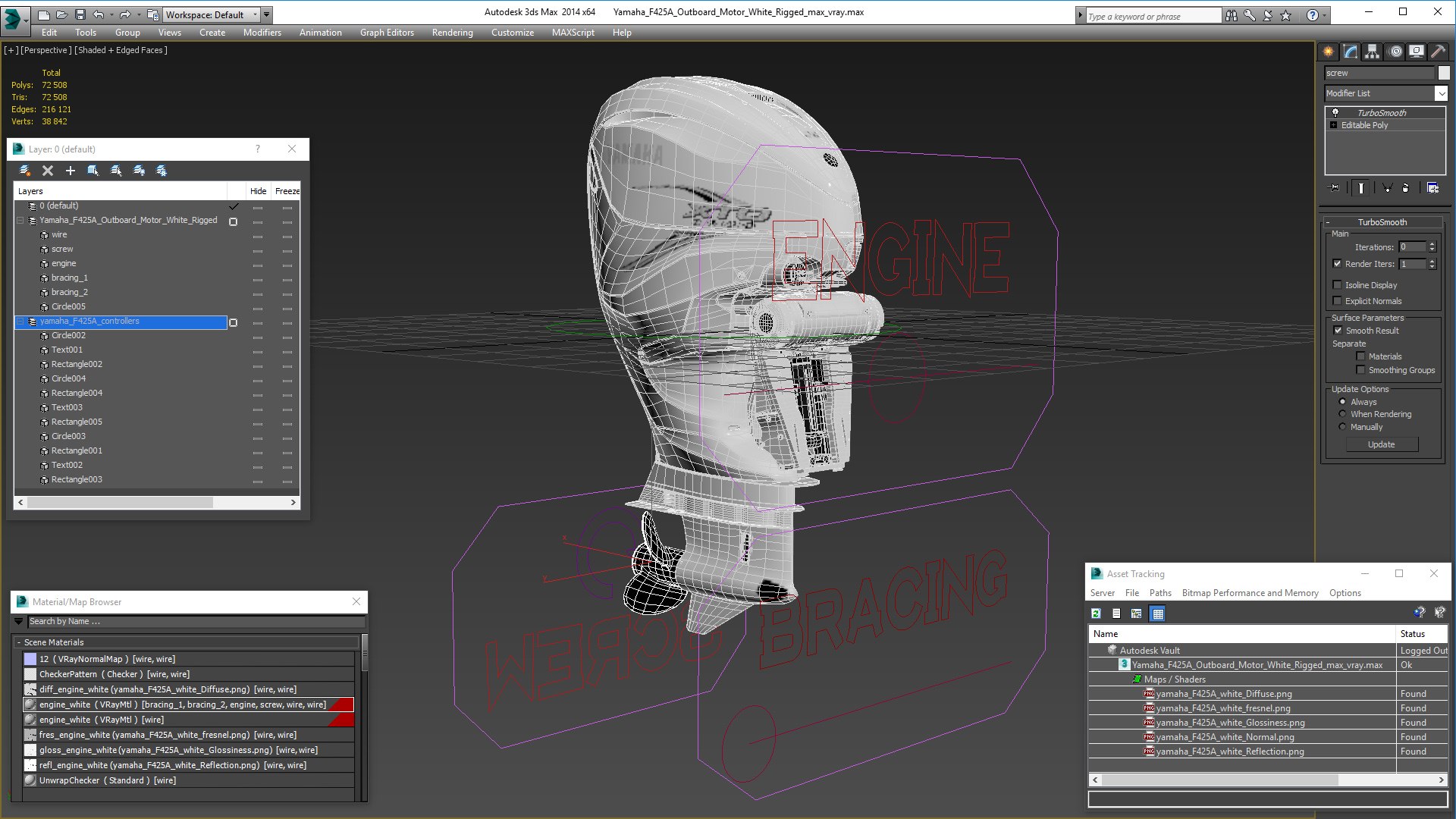Toggle Show End Result icon
The height and width of the screenshot is (819, 1456).
[1361, 188]
